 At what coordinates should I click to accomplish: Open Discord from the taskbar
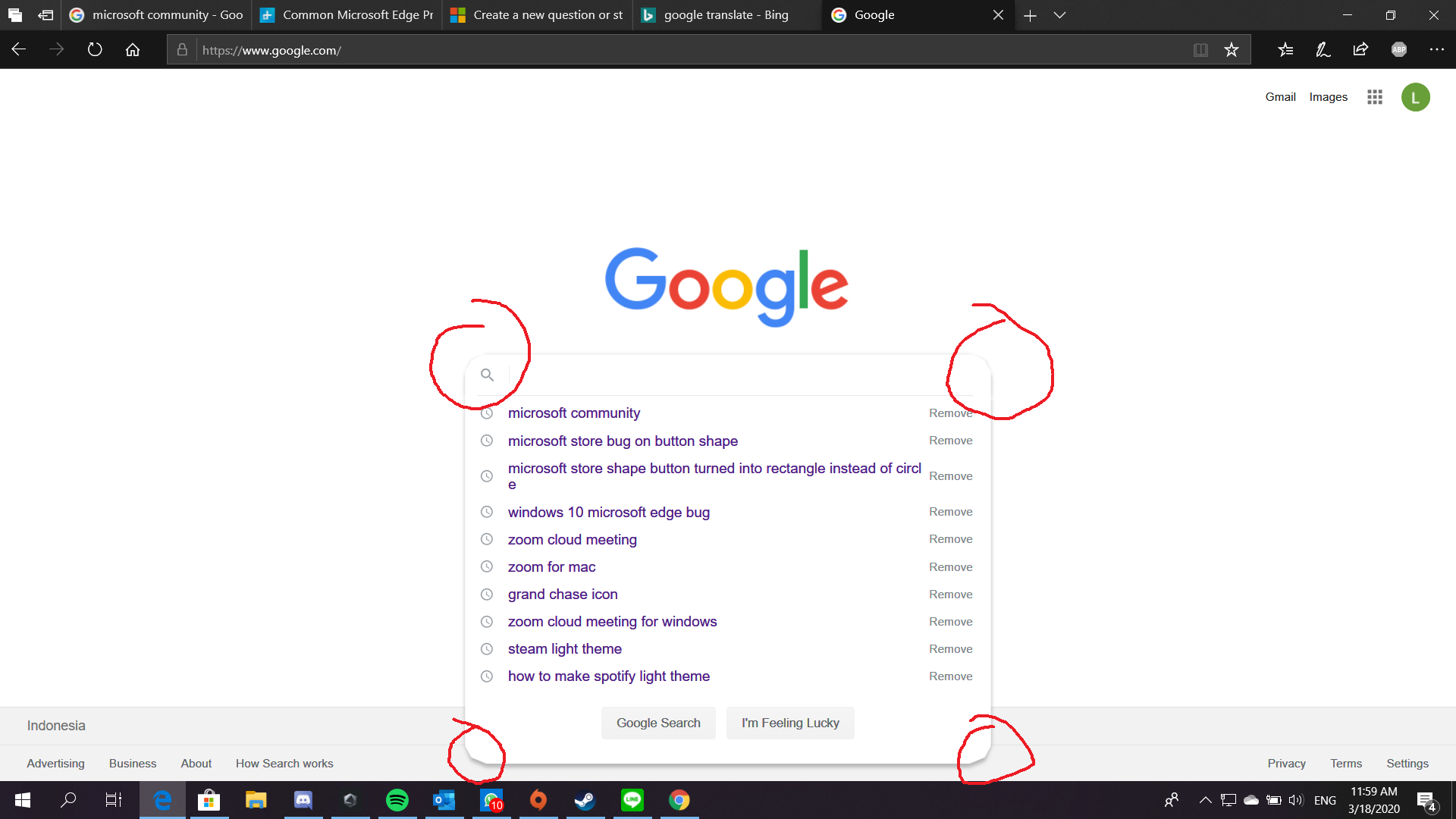point(303,800)
